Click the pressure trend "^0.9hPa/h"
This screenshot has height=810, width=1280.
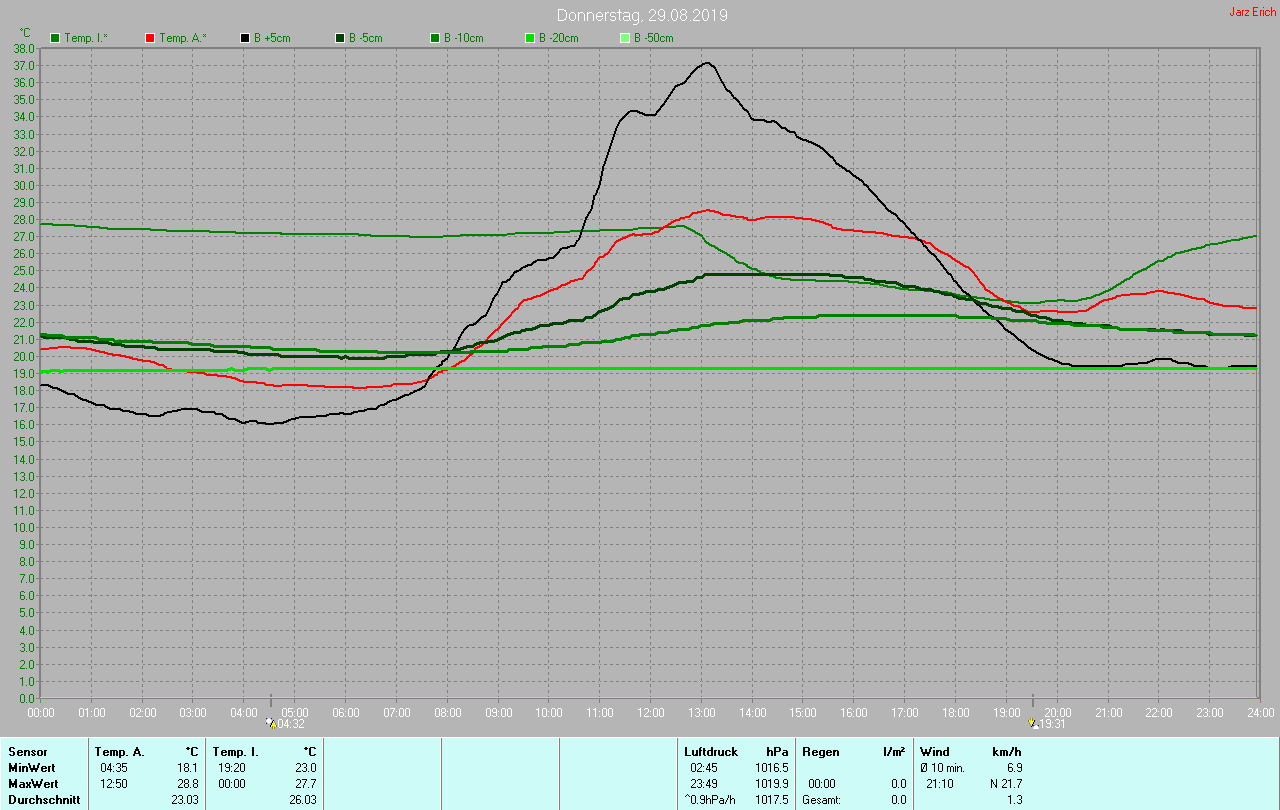click(x=710, y=800)
